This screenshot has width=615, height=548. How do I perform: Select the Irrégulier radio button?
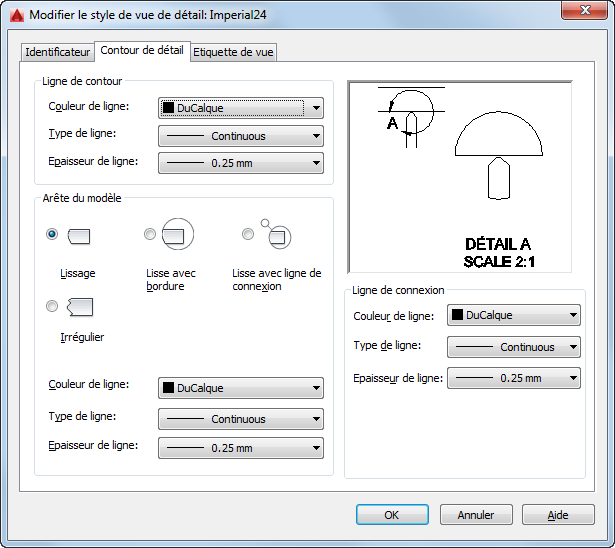pyautogui.click(x=52, y=306)
